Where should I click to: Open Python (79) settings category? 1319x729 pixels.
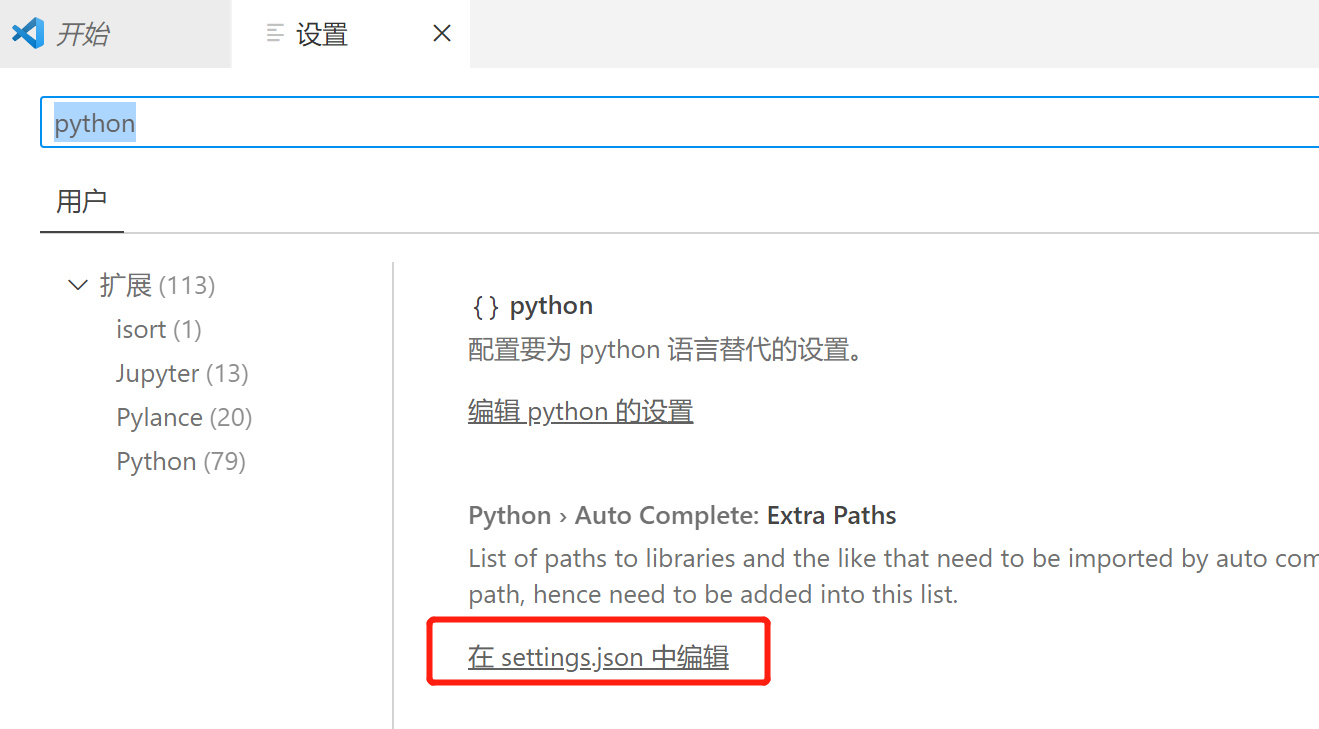coord(181,461)
